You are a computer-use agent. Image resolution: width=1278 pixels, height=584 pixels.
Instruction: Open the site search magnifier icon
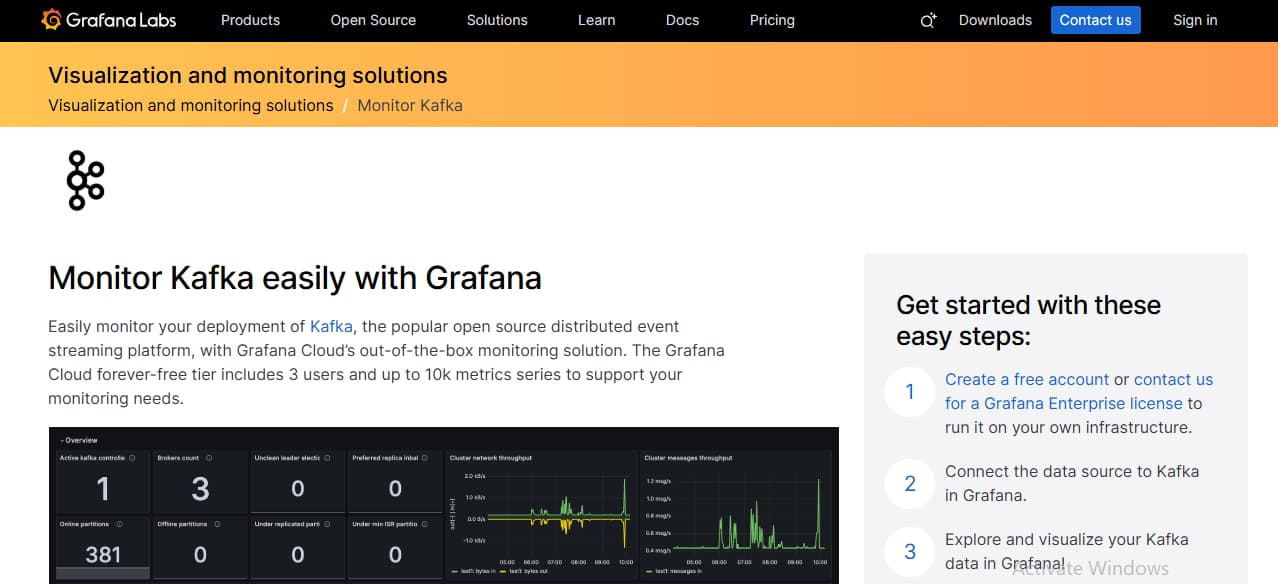(x=928, y=20)
